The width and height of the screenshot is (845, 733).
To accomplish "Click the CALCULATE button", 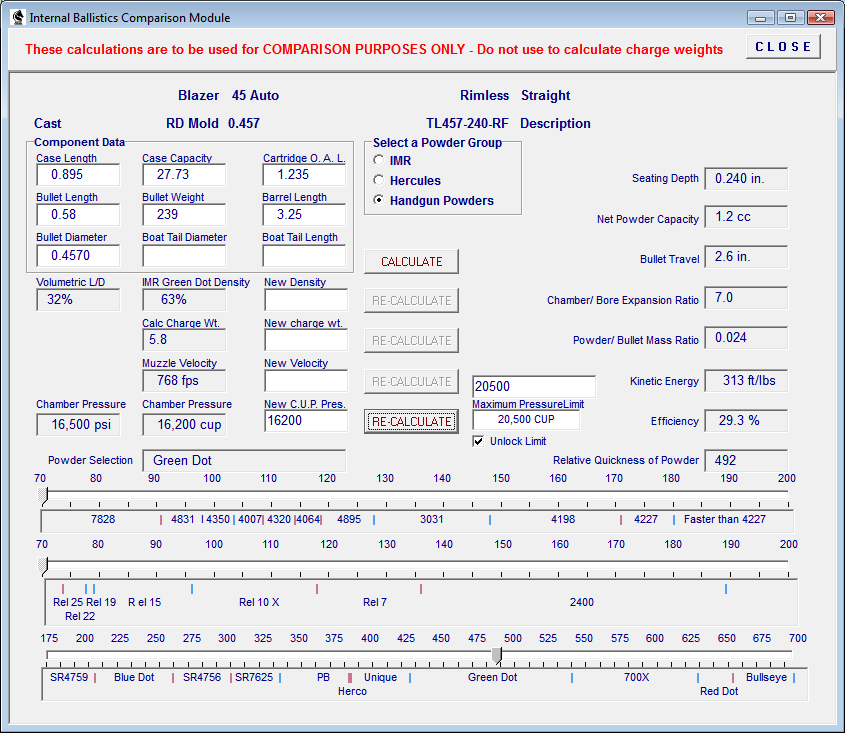I will tap(411, 261).
